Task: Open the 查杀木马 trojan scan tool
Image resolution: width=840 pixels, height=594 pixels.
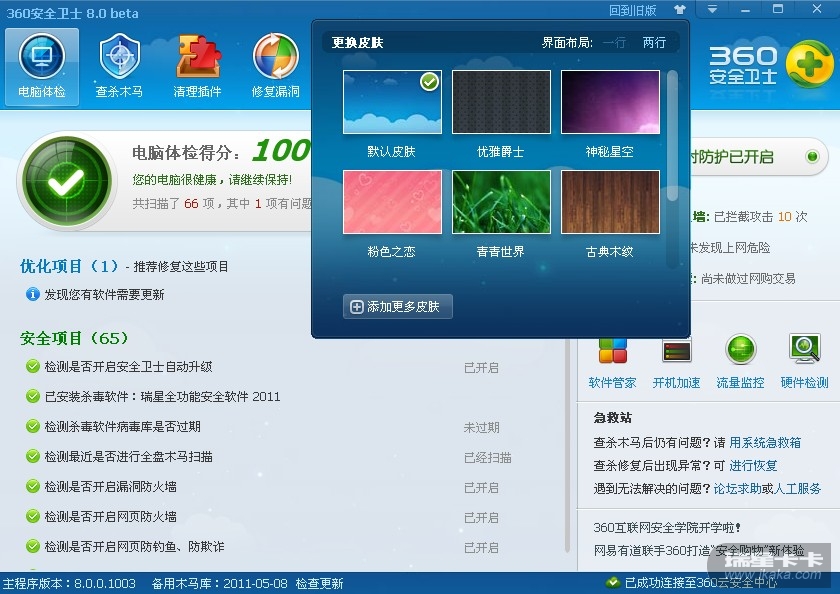Action: click(x=119, y=66)
